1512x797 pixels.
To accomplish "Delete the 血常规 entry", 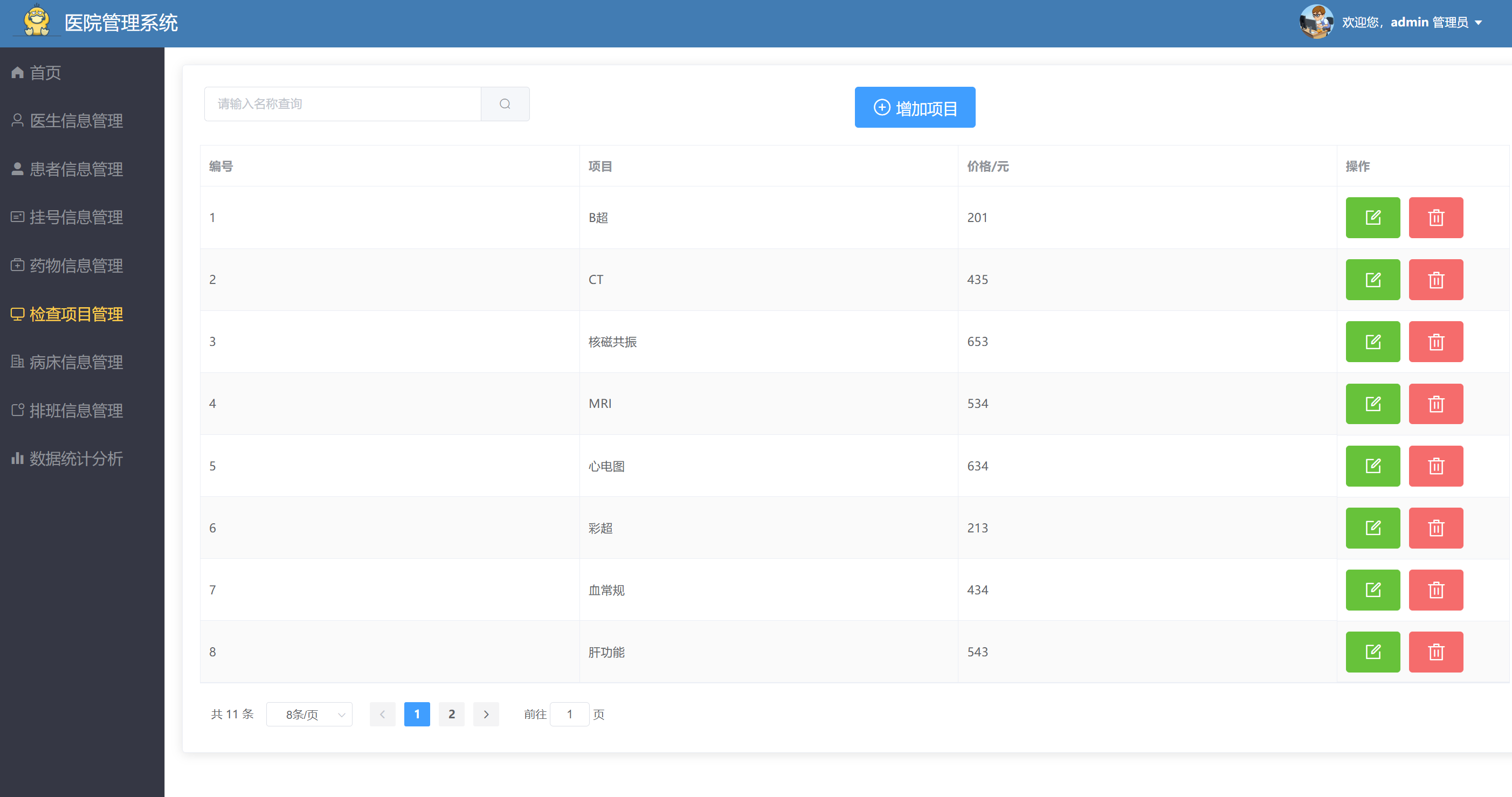I will click(1435, 590).
